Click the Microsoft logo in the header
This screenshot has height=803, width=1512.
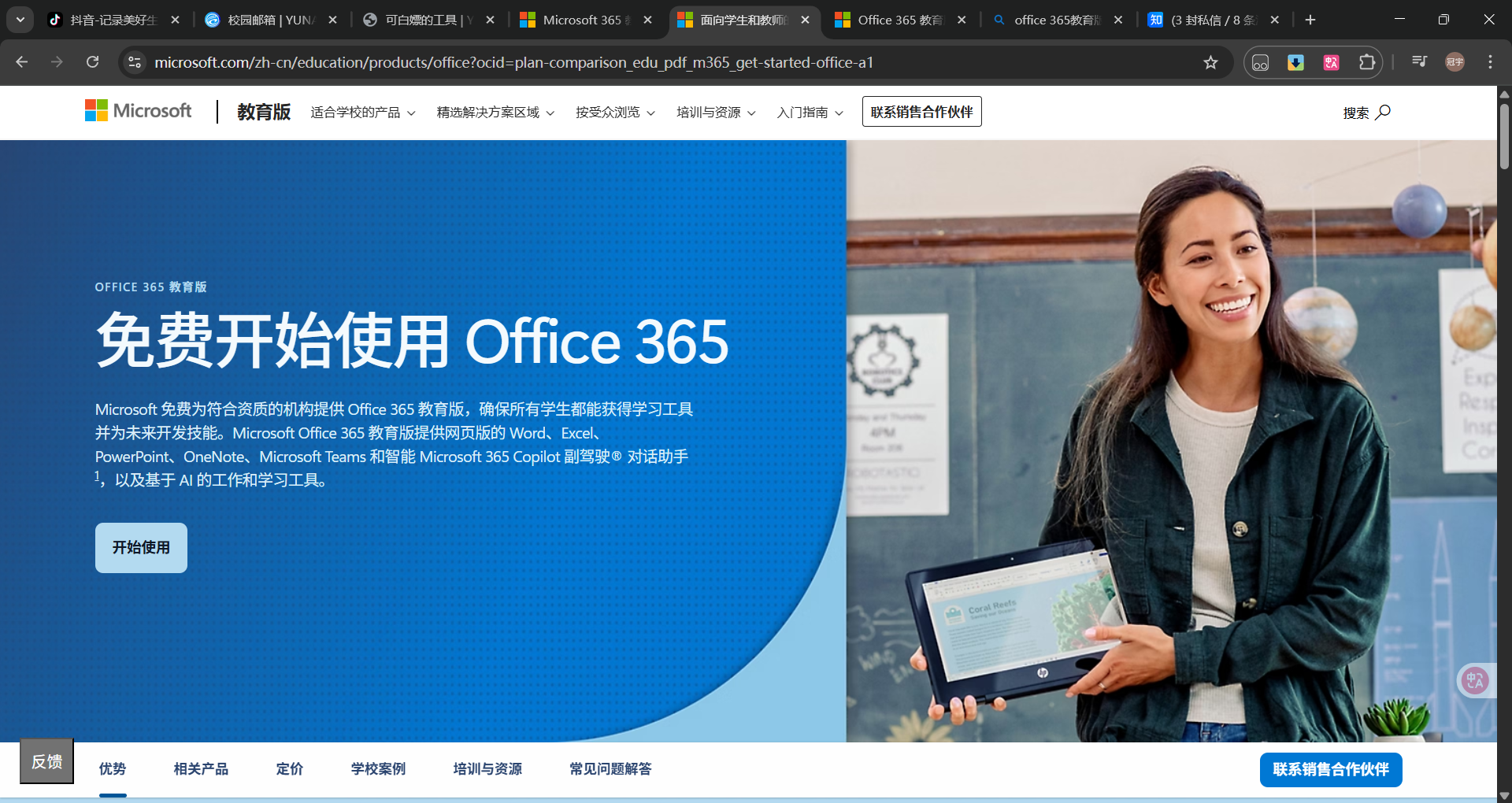click(138, 111)
